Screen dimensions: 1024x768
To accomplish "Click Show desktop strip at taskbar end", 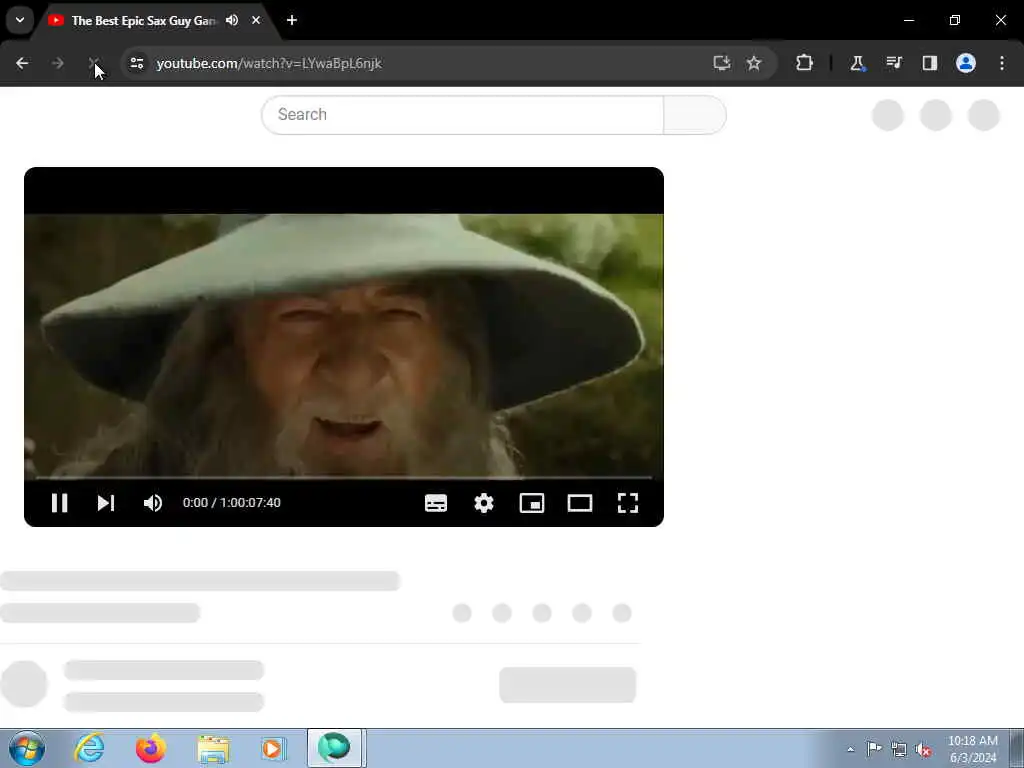I will [1017, 748].
